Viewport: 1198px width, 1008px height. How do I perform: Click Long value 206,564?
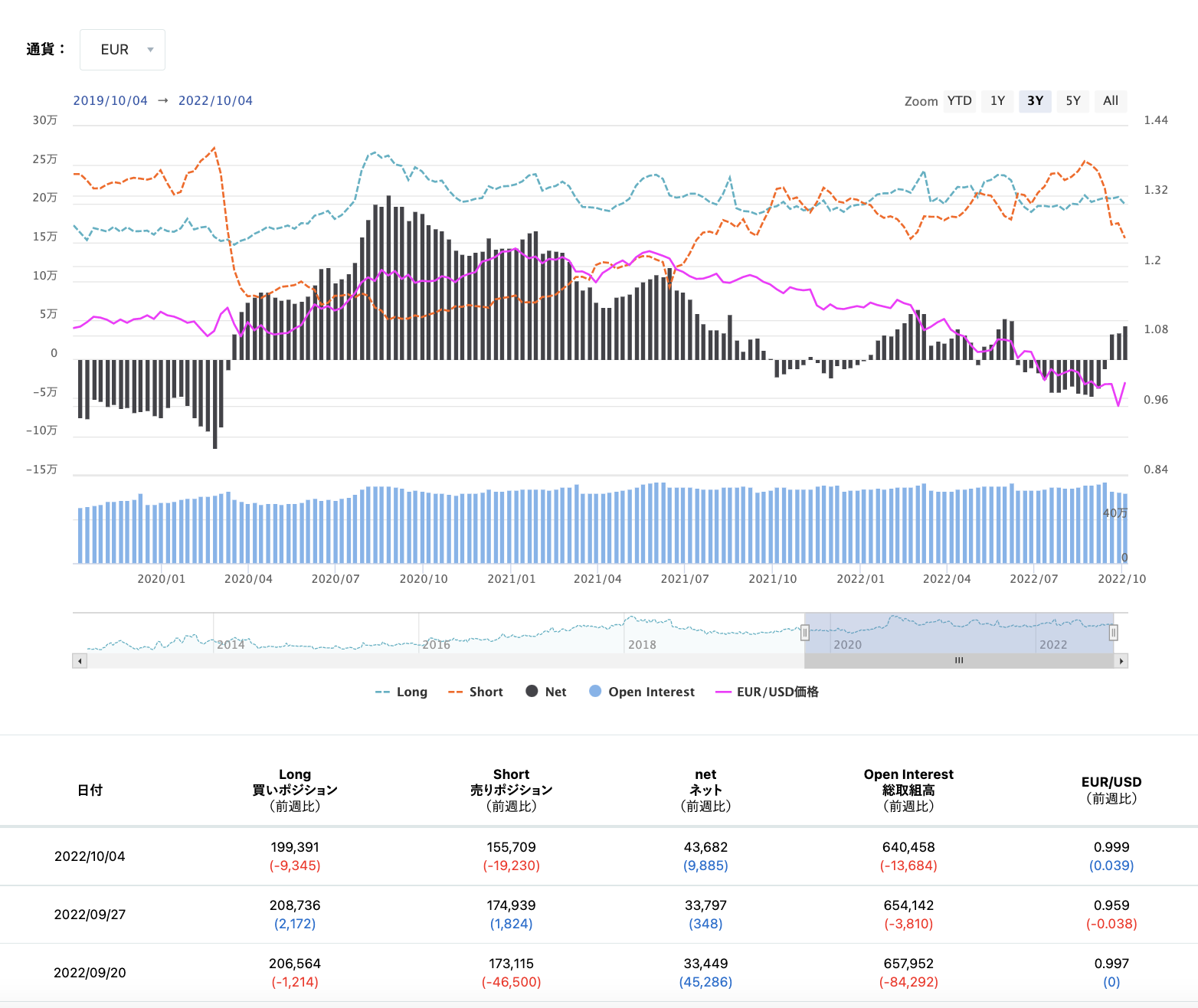(295, 964)
